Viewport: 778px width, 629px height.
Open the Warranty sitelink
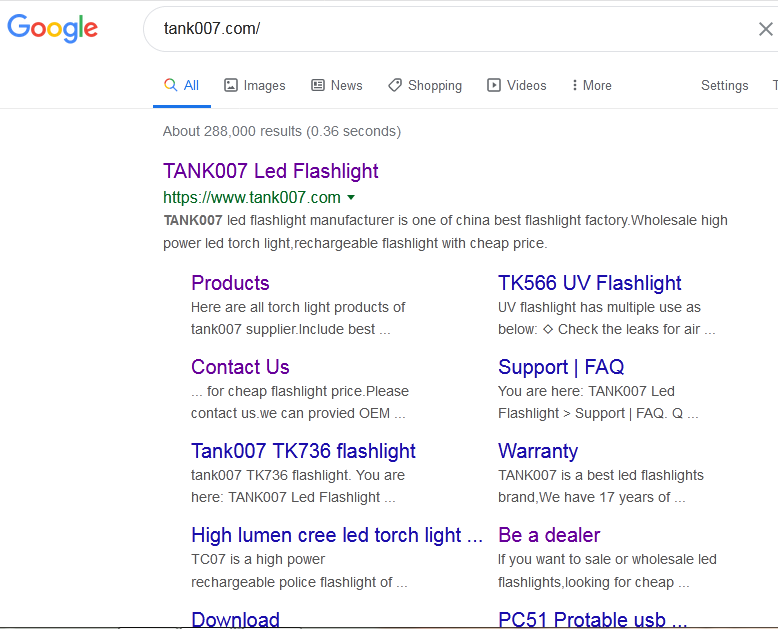538,451
